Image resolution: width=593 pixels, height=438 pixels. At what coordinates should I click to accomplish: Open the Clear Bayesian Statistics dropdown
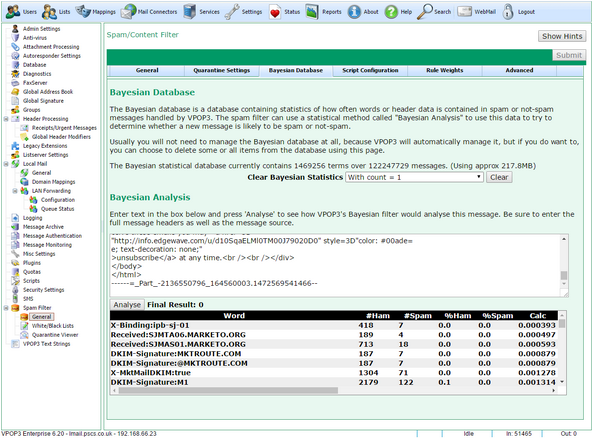pyautogui.click(x=414, y=177)
